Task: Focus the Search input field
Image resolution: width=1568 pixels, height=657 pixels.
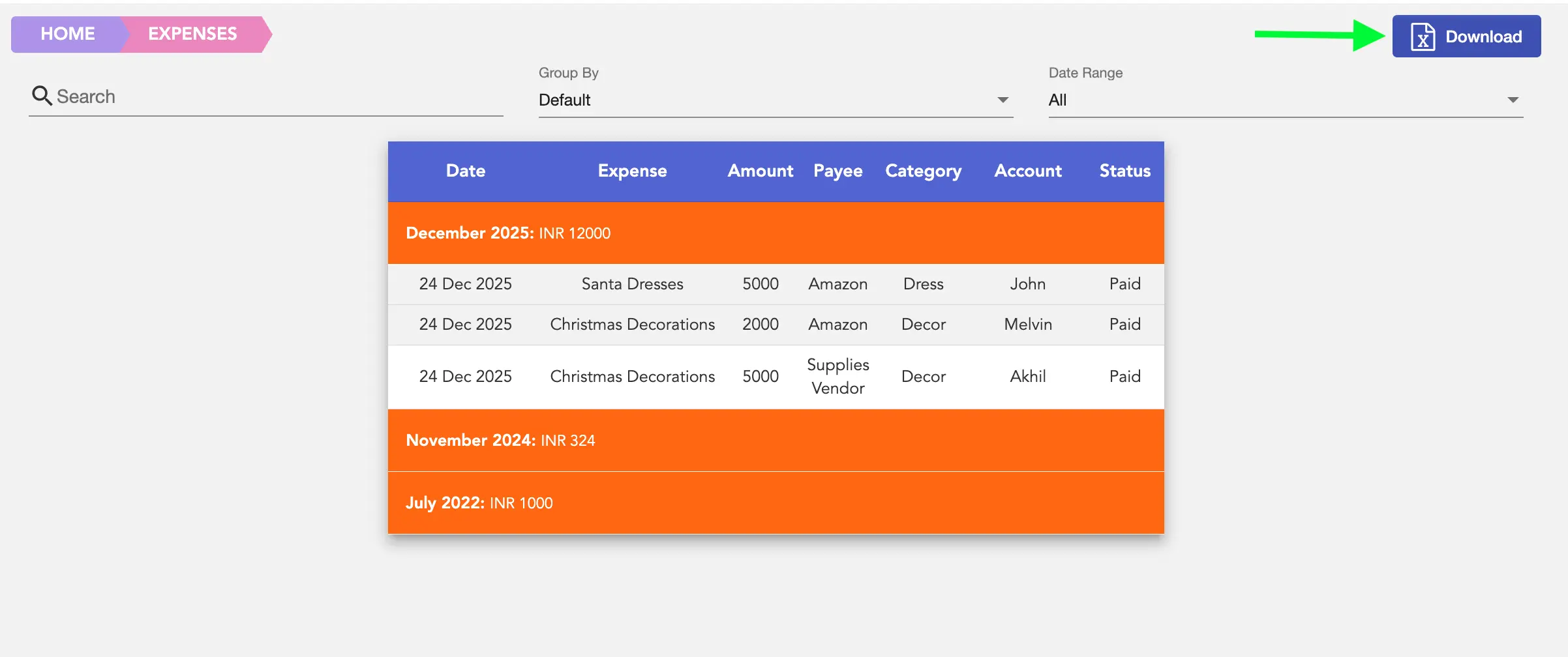Action: pos(266,96)
